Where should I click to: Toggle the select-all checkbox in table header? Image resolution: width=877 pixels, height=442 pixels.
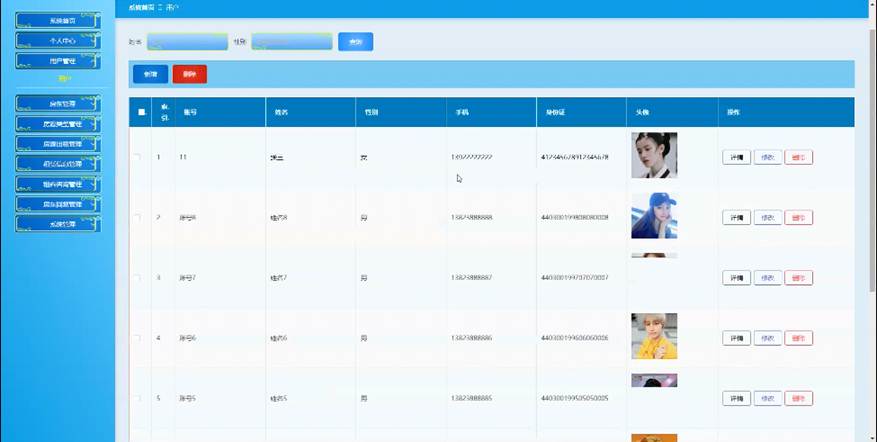click(141, 112)
